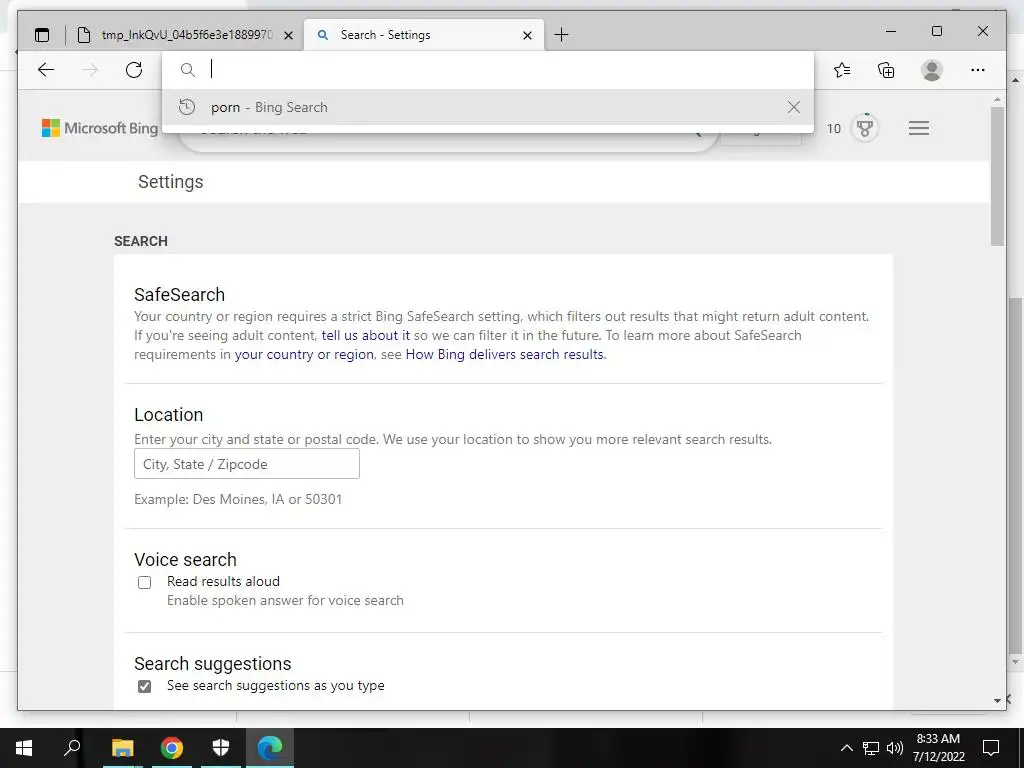Open the Windows Start menu
Image resolution: width=1024 pixels, height=768 pixels.
24,748
